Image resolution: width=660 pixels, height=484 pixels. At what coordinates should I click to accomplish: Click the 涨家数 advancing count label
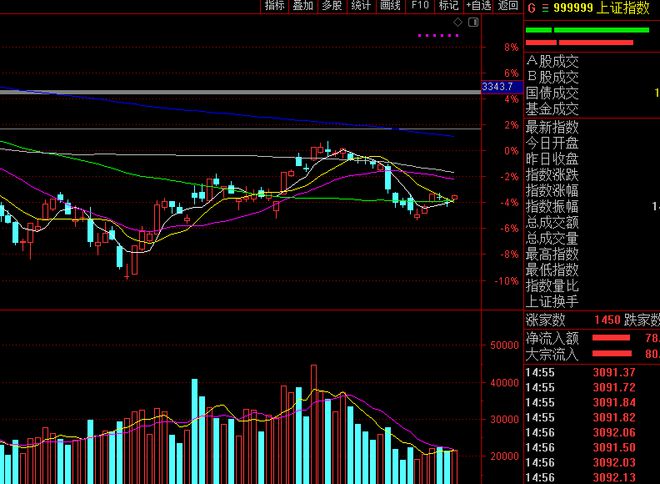(545, 320)
